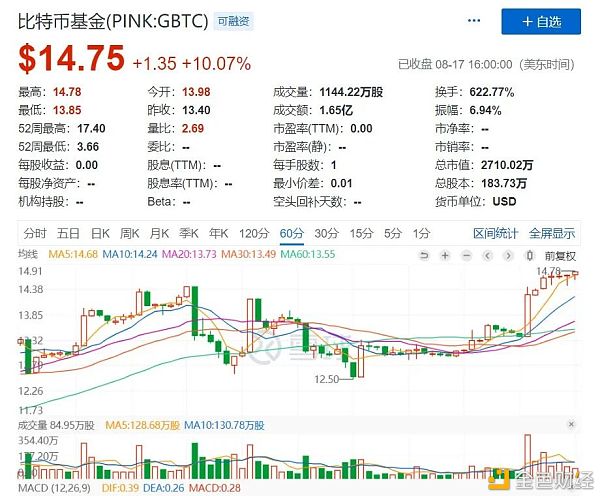Select the 季K chart tab
Image resolution: width=600 pixels, height=496 pixels.
point(189,233)
